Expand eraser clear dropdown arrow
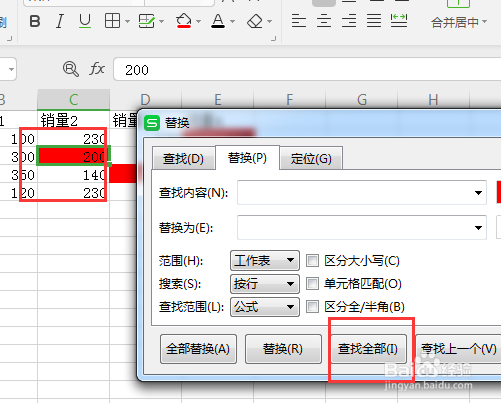 (x=270, y=22)
